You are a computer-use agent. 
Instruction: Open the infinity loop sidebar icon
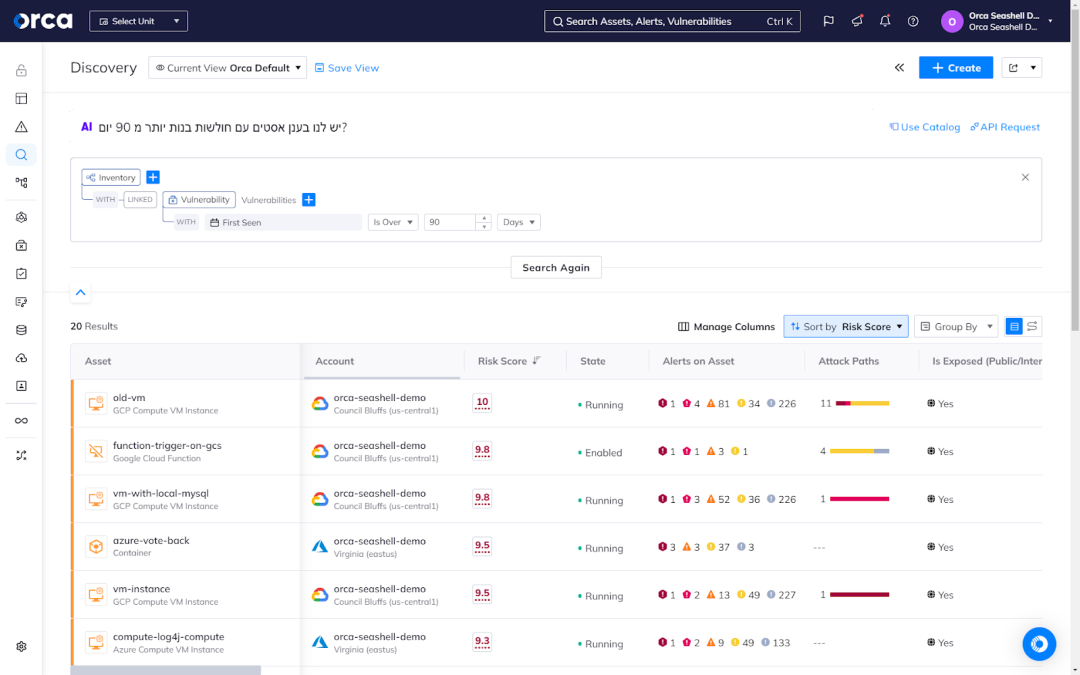21,421
